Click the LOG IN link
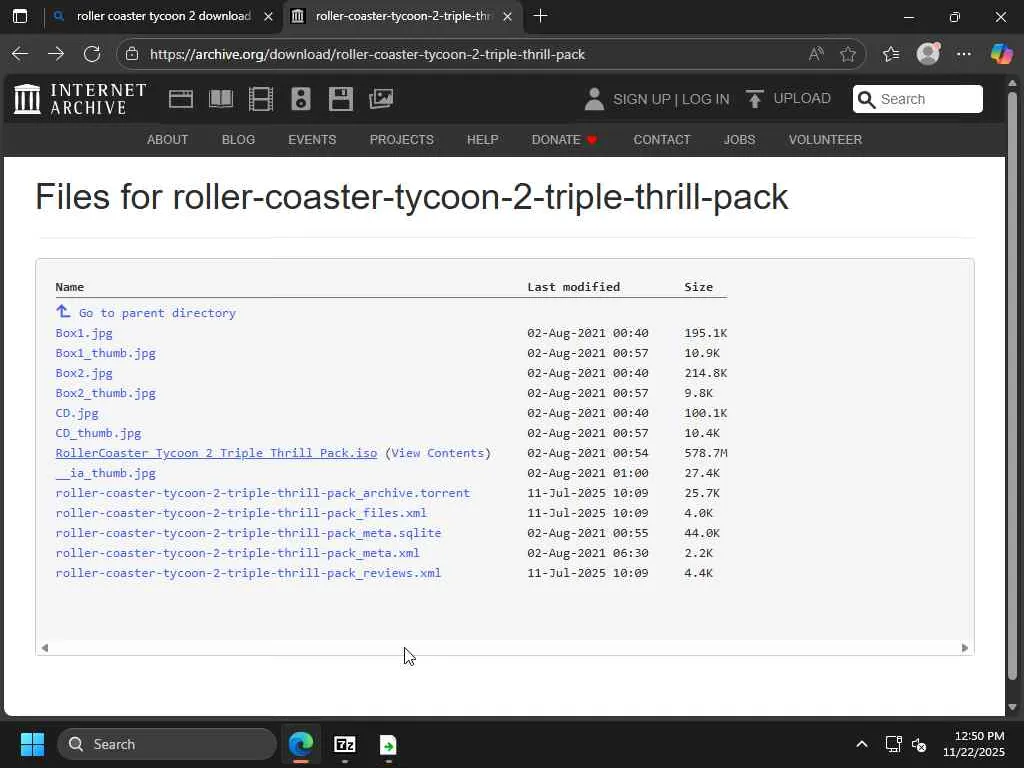Image resolution: width=1024 pixels, height=768 pixels. click(705, 99)
